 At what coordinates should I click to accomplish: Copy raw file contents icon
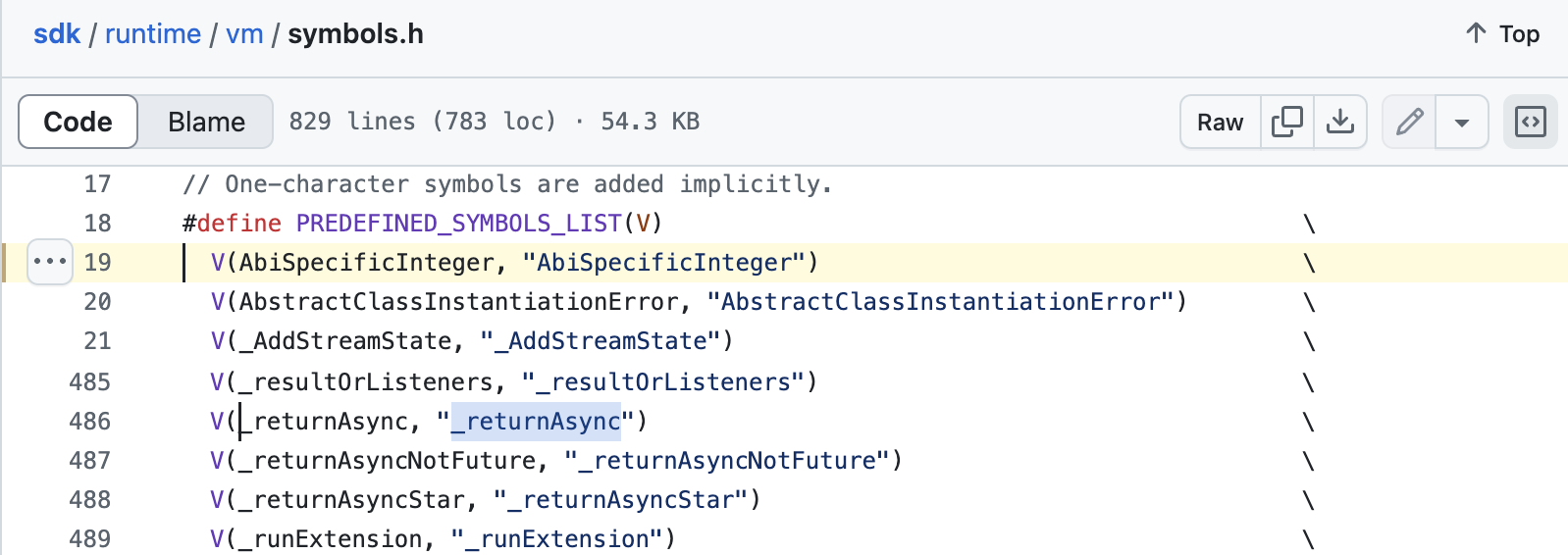point(1286,122)
